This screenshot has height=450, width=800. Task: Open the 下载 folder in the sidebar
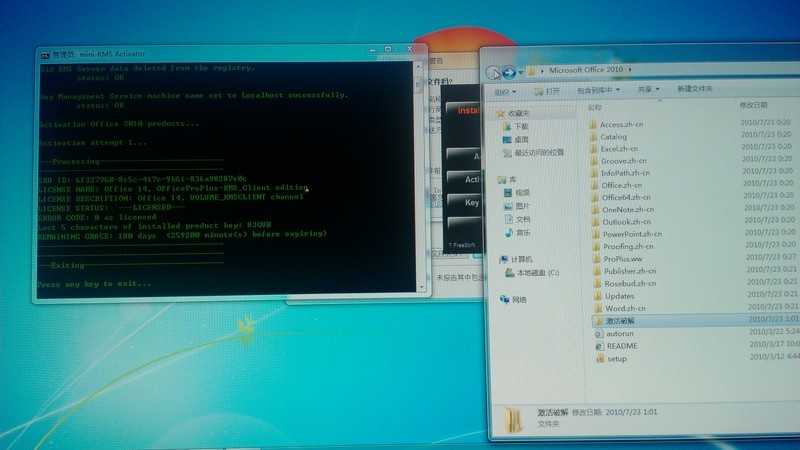coord(516,126)
